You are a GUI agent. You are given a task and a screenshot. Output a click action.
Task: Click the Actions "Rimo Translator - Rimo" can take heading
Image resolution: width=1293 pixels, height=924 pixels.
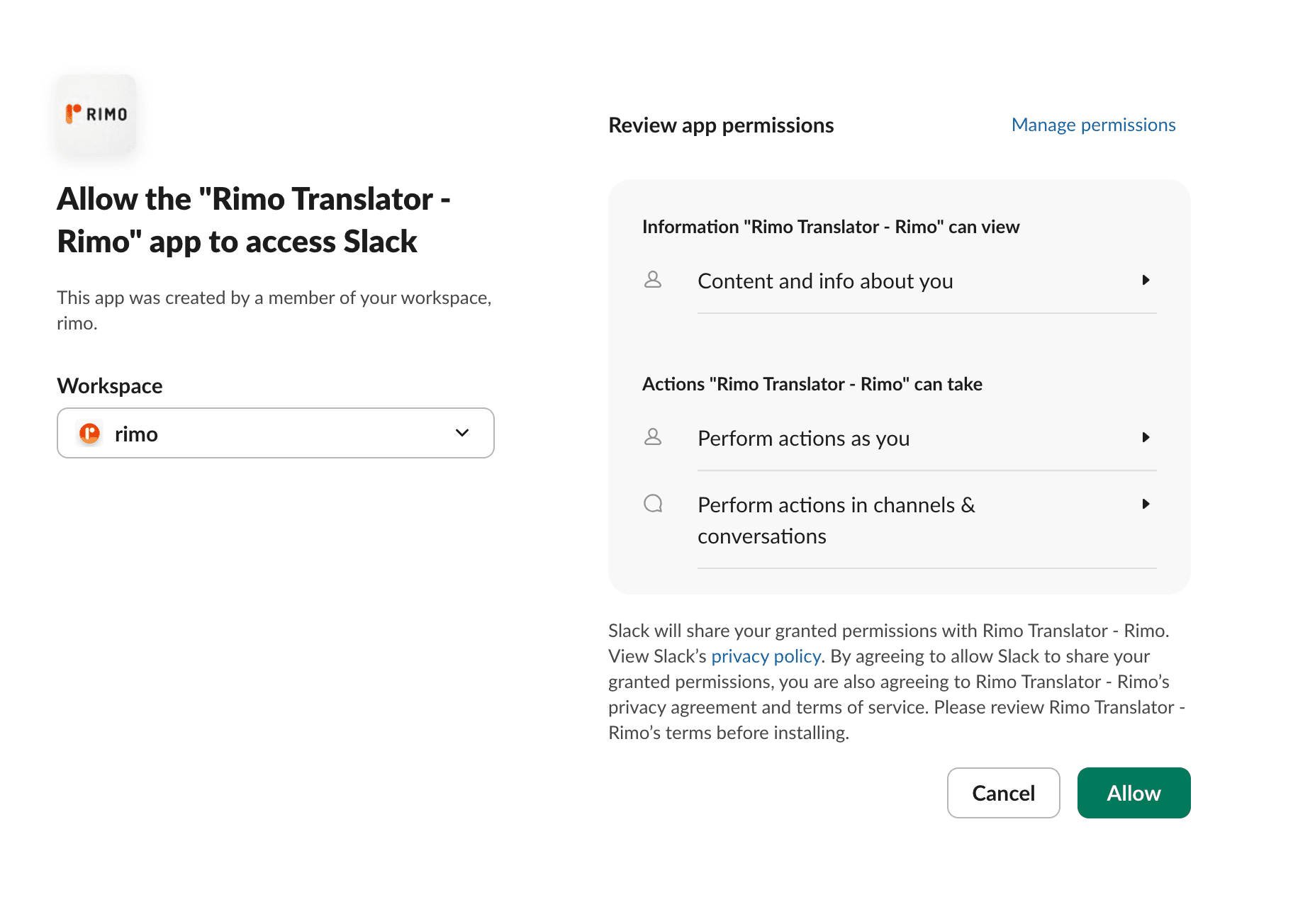[812, 383]
